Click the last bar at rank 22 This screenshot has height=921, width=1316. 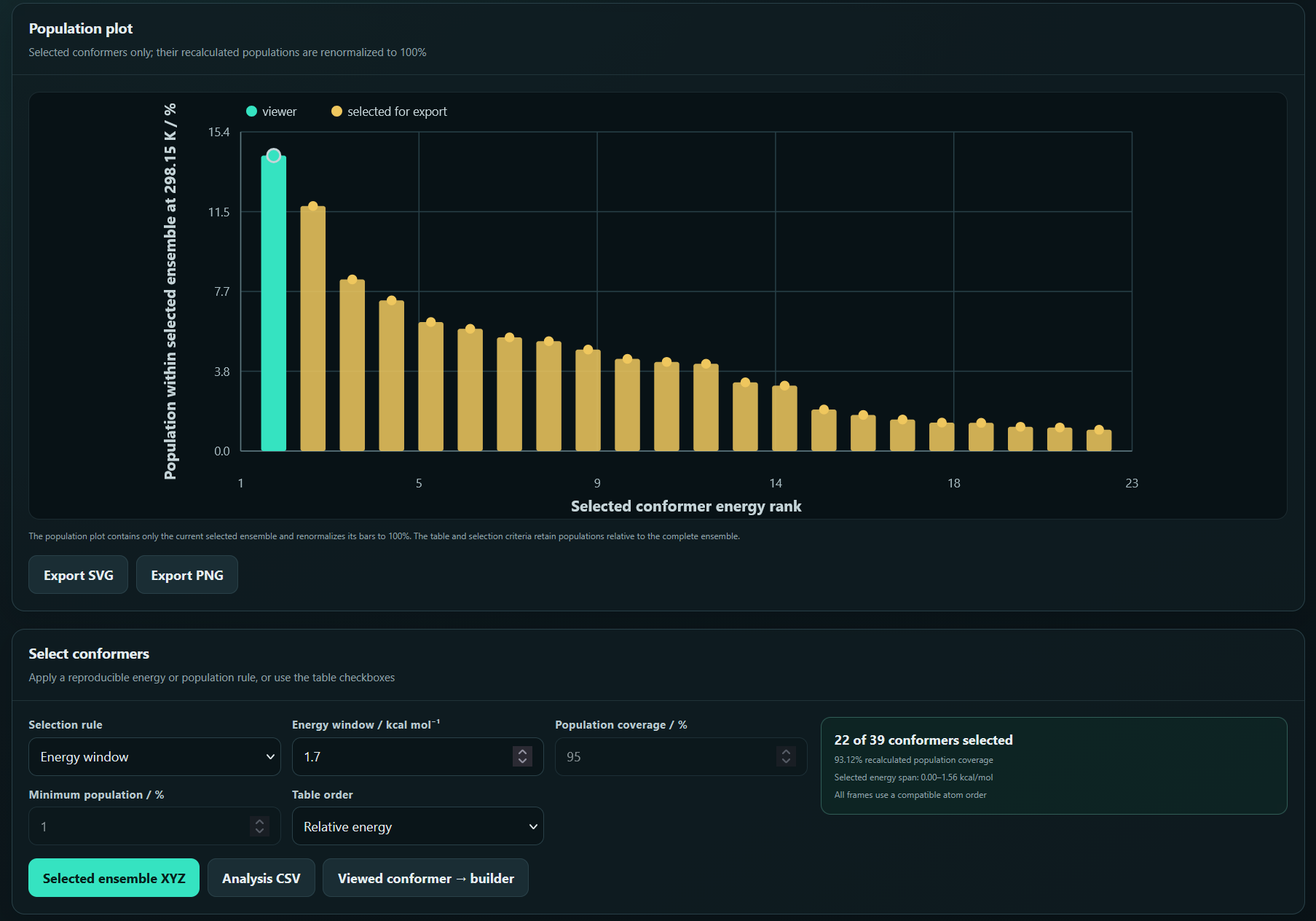[1099, 440]
